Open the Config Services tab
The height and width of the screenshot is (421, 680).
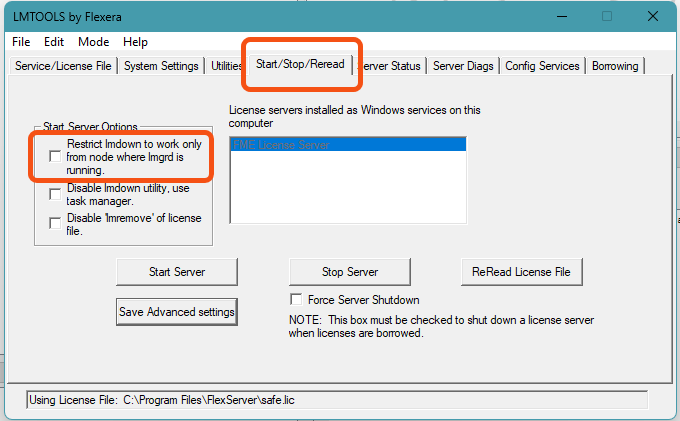[x=542, y=66]
